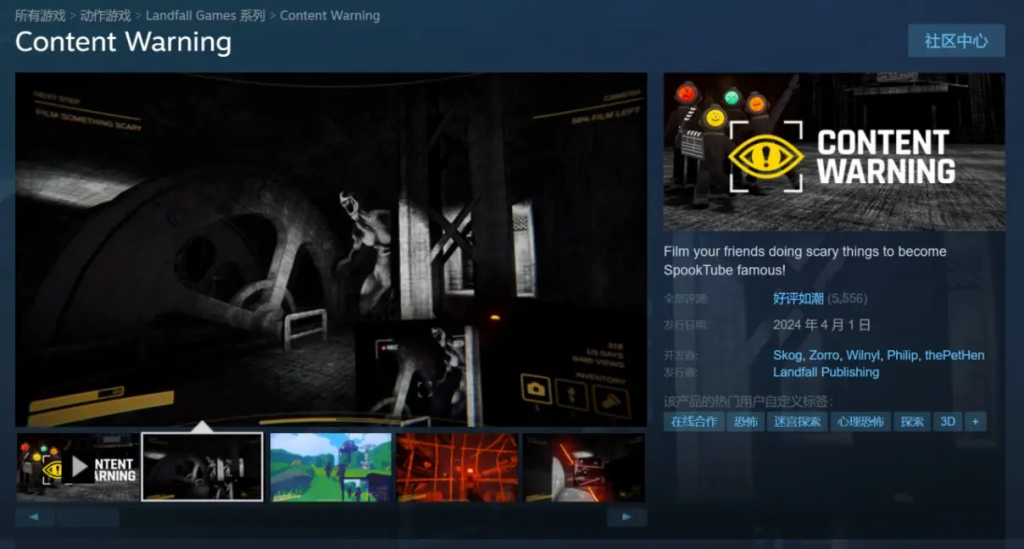Click the right arrow of the thumbnail strip
Image resolution: width=1024 pixels, height=549 pixels.
[x=627, y=517]
